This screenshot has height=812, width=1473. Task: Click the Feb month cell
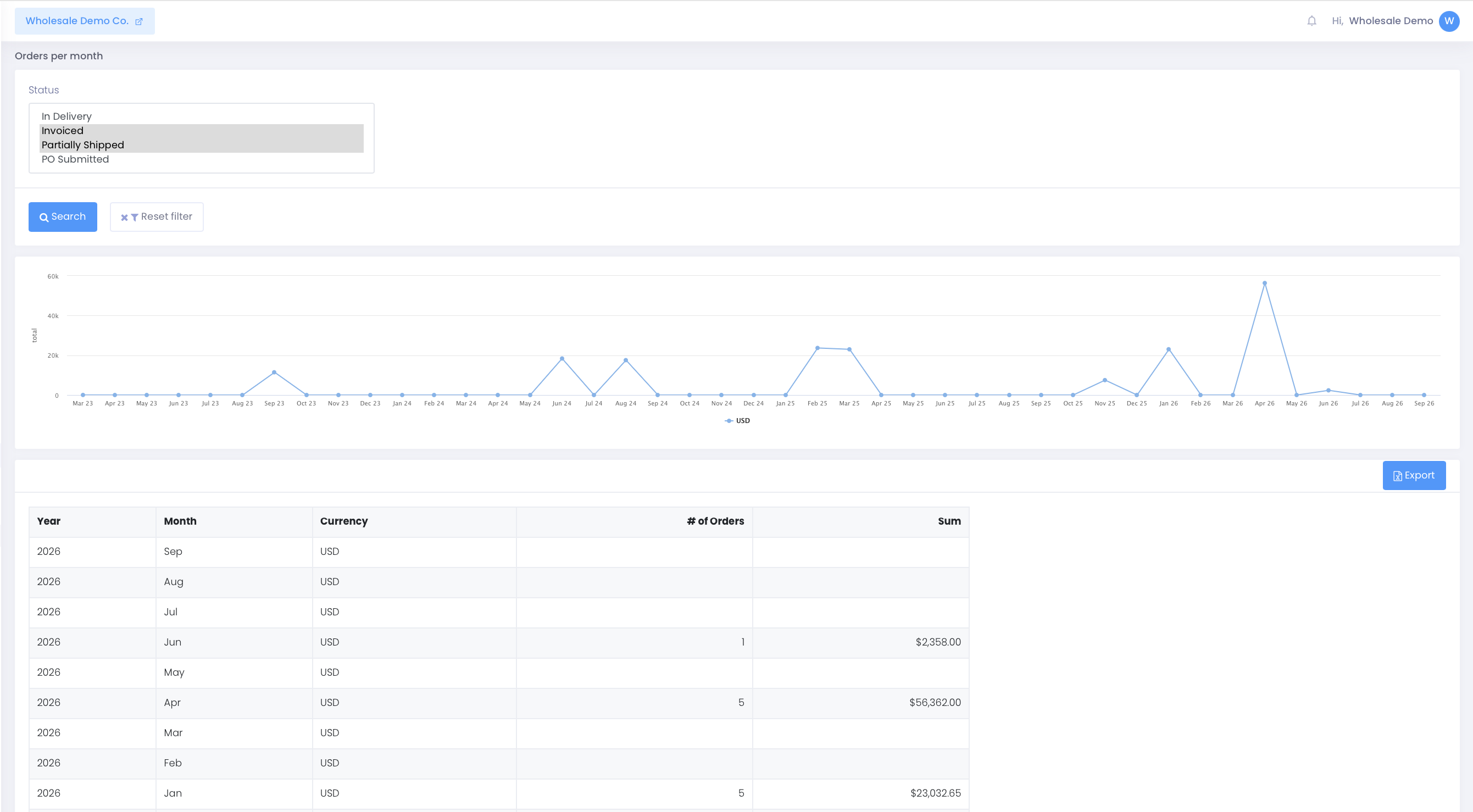click(x=235, y=764)
